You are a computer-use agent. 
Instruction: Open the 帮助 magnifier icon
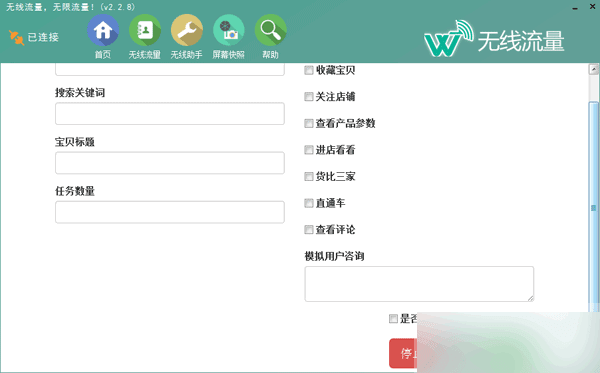pos(271,30)
